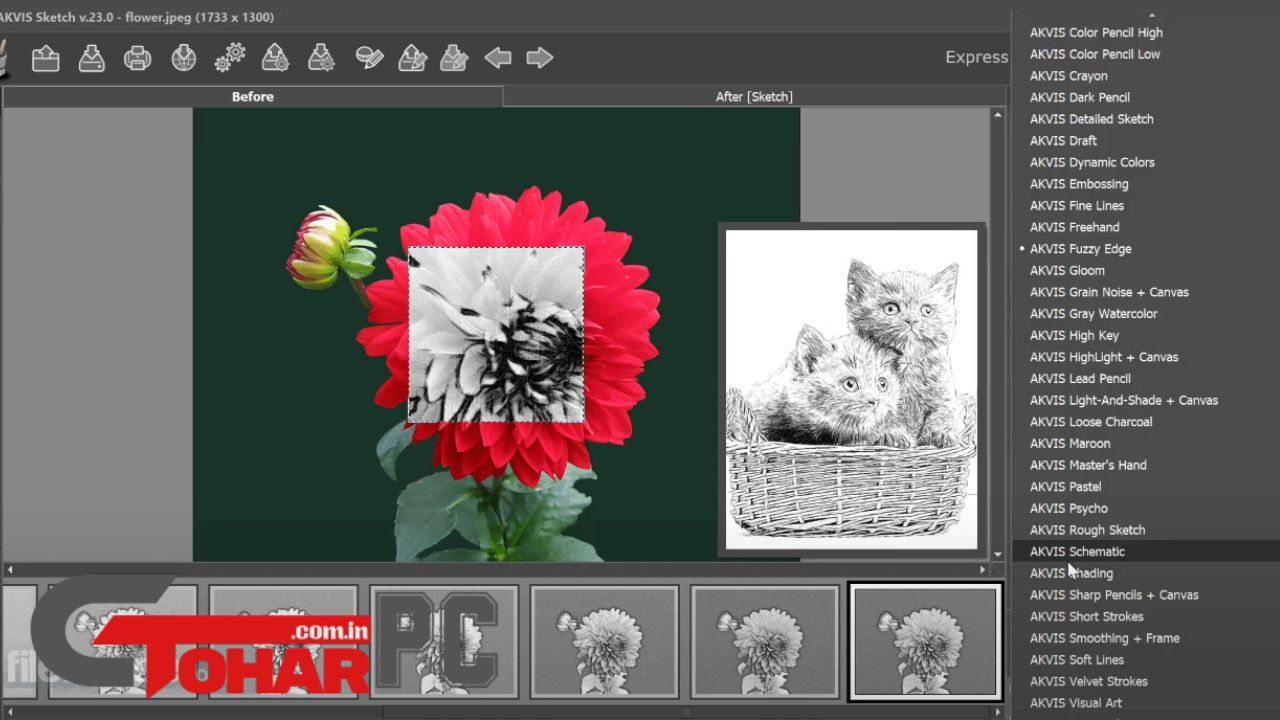1280x720 pixels.
Task: Select the checked AKVIS Fuzzy Edge preset
Action: 1080,249
